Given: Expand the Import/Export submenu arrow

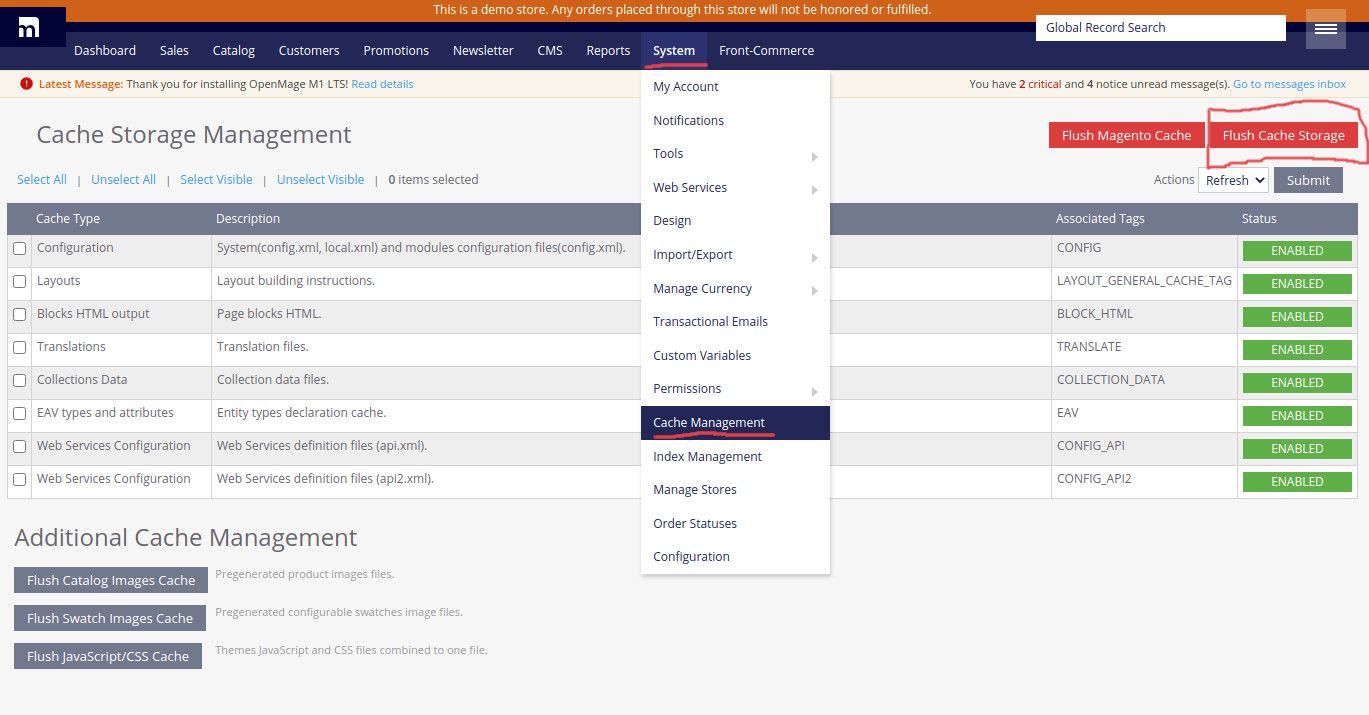Looking at the screenshot, I should pos(815,258).
